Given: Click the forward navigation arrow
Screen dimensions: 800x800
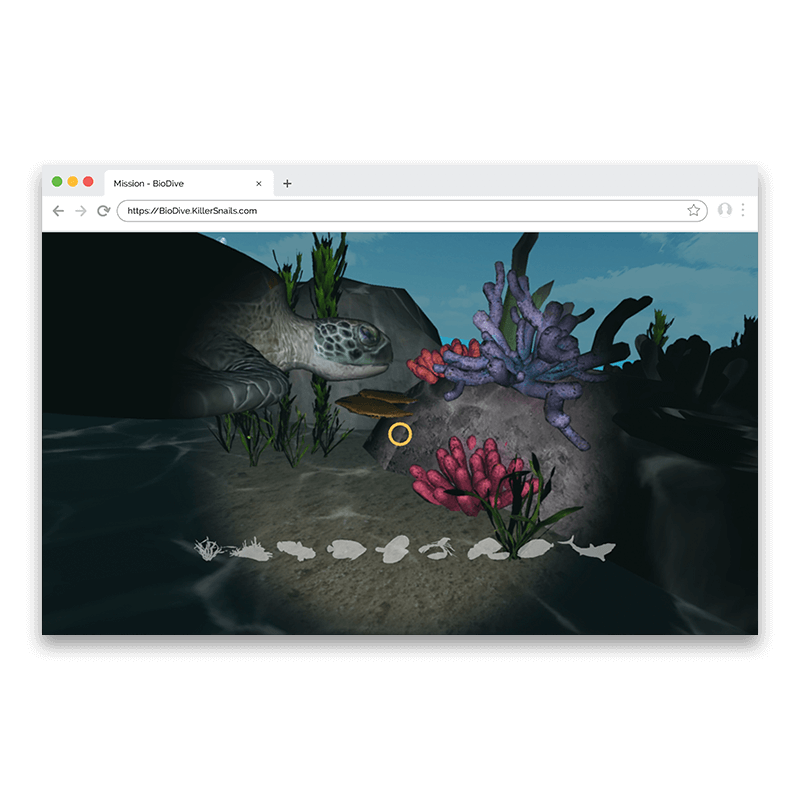Looking at the screenshot, I should [x=81, y=211].
